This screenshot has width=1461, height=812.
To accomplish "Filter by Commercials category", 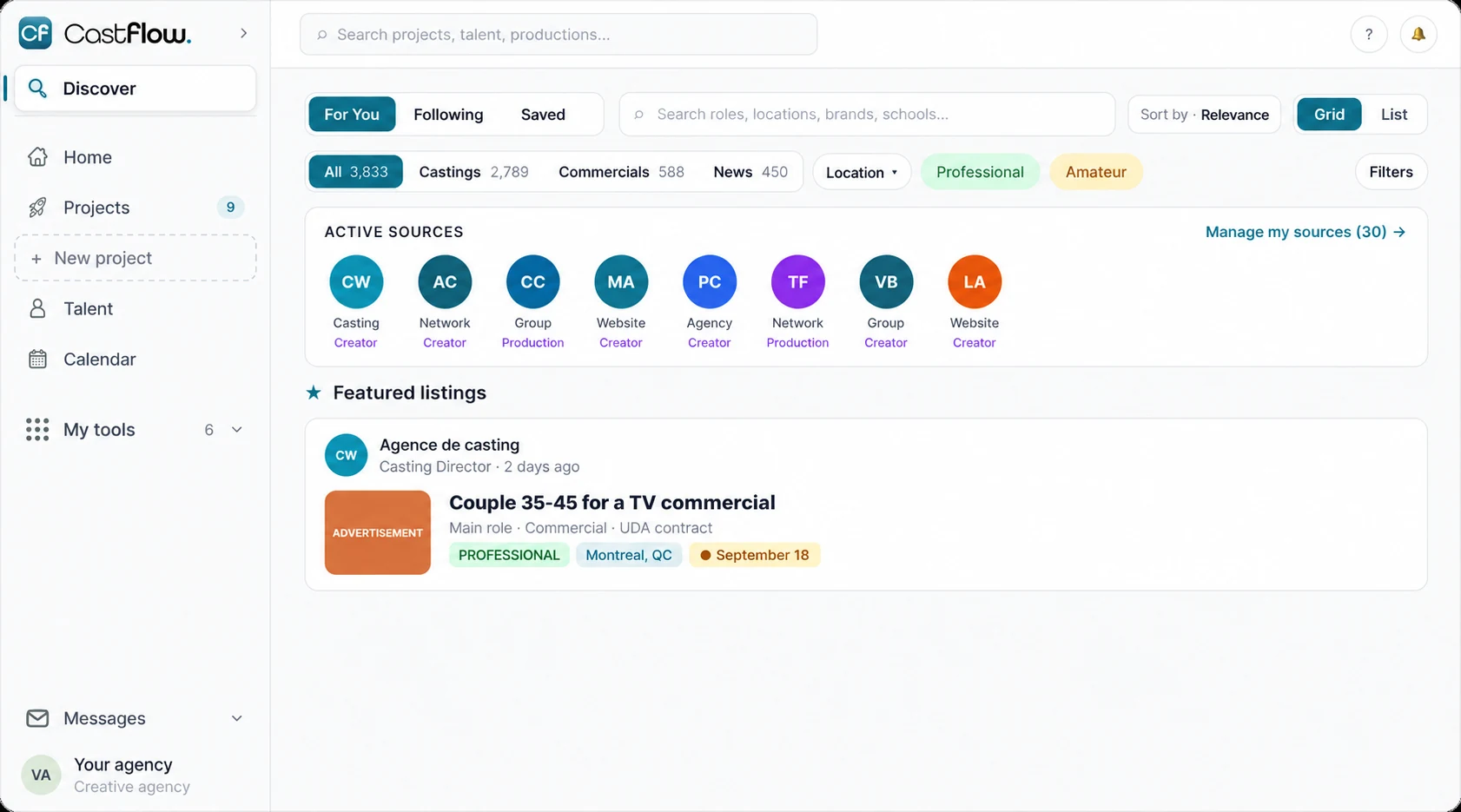I will pos(621,172).
